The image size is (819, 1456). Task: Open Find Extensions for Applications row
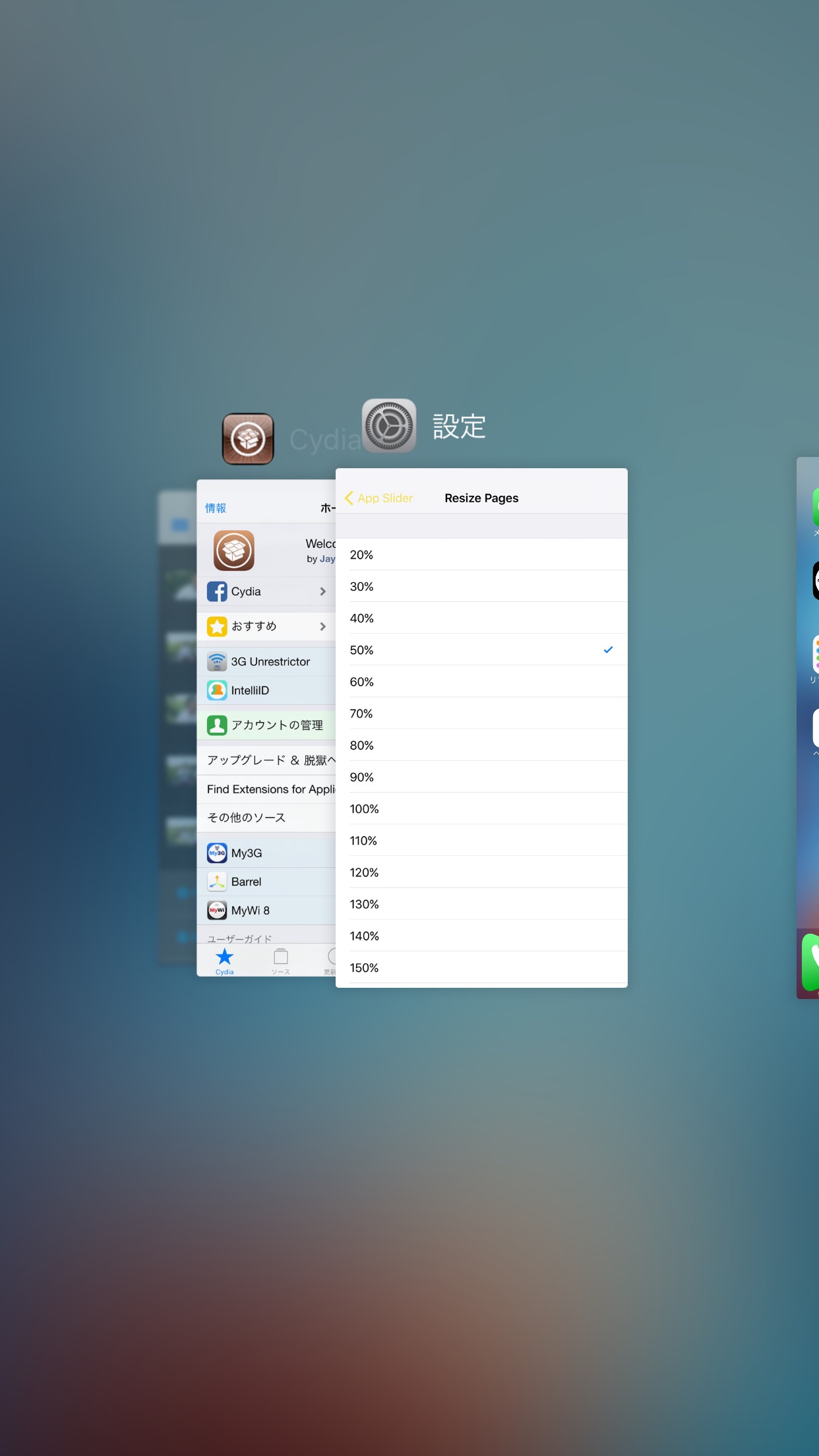(266, 789)
